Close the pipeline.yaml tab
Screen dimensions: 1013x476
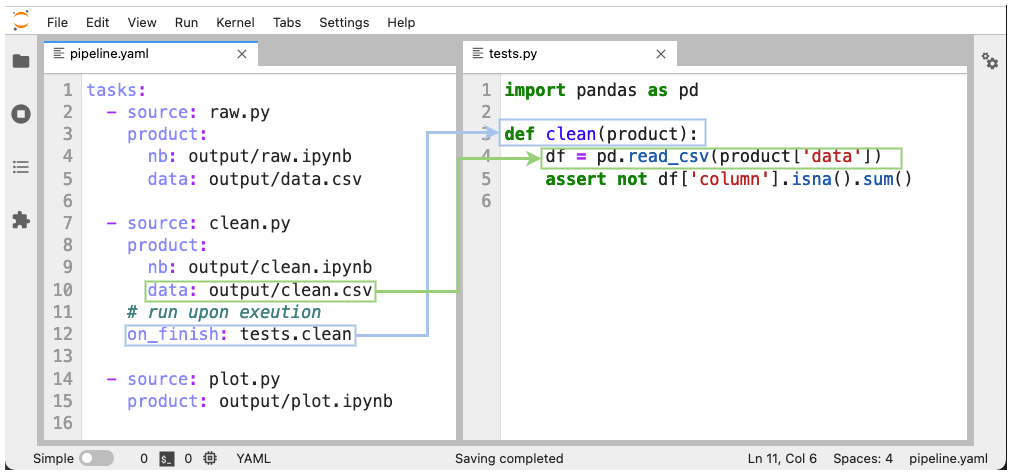(x=242, y=54)
